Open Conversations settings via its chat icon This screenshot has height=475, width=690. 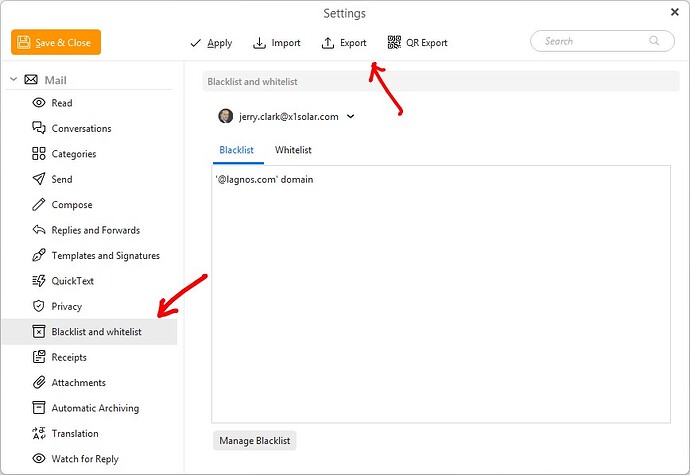pyautogui.click(x=39, y=128)
